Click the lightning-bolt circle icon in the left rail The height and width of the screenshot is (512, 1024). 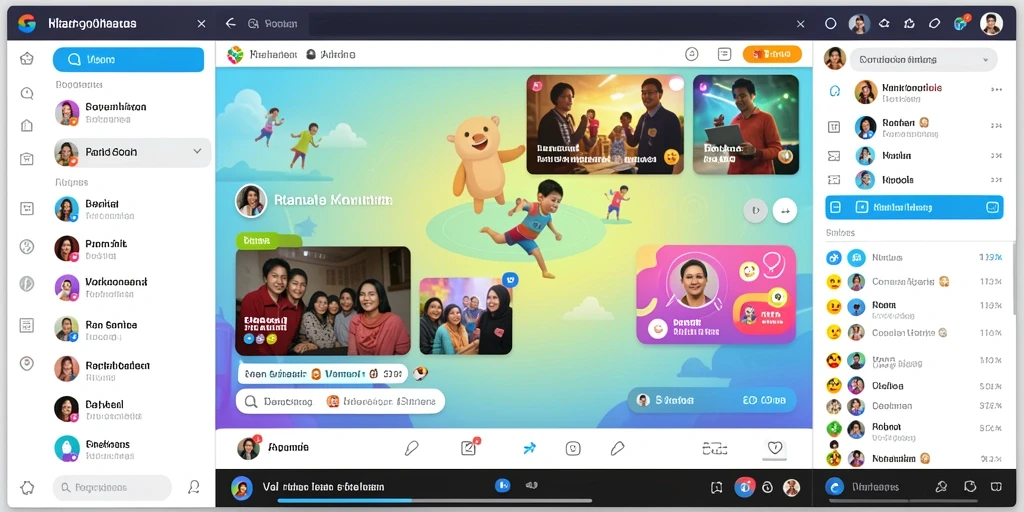click(x=27, y=246)
